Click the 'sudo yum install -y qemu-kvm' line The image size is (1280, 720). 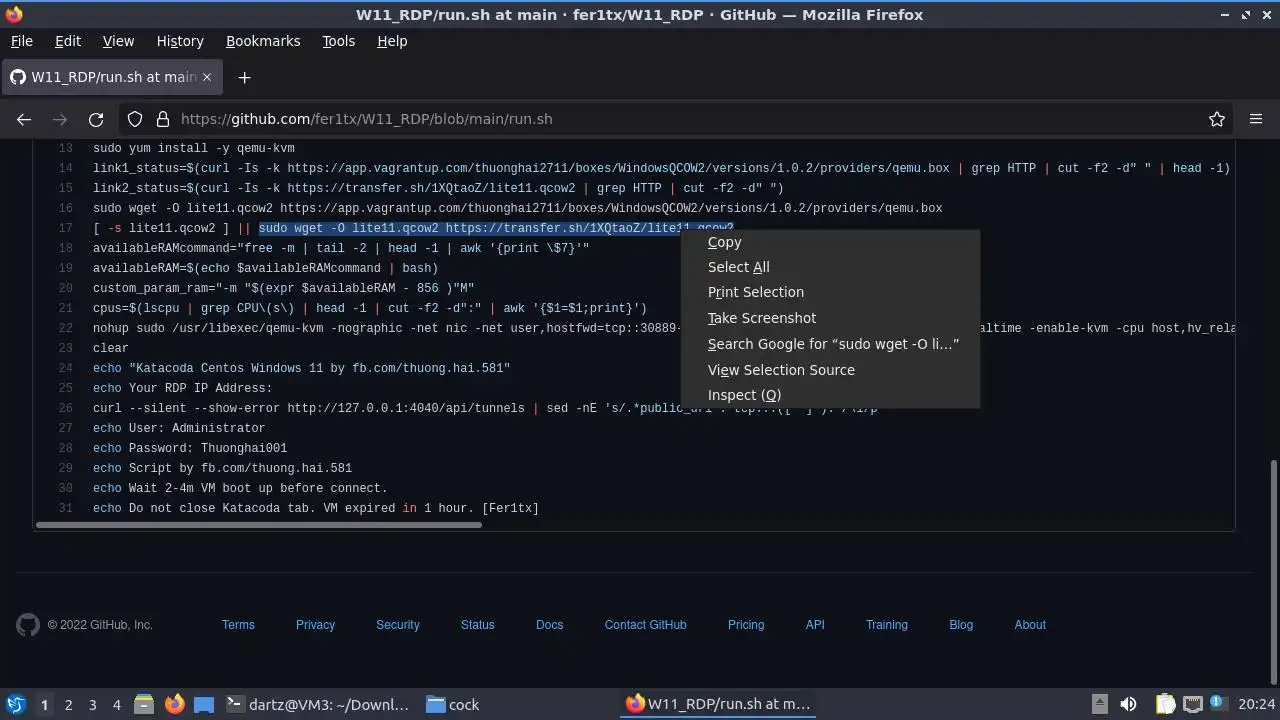coord(194,148)
